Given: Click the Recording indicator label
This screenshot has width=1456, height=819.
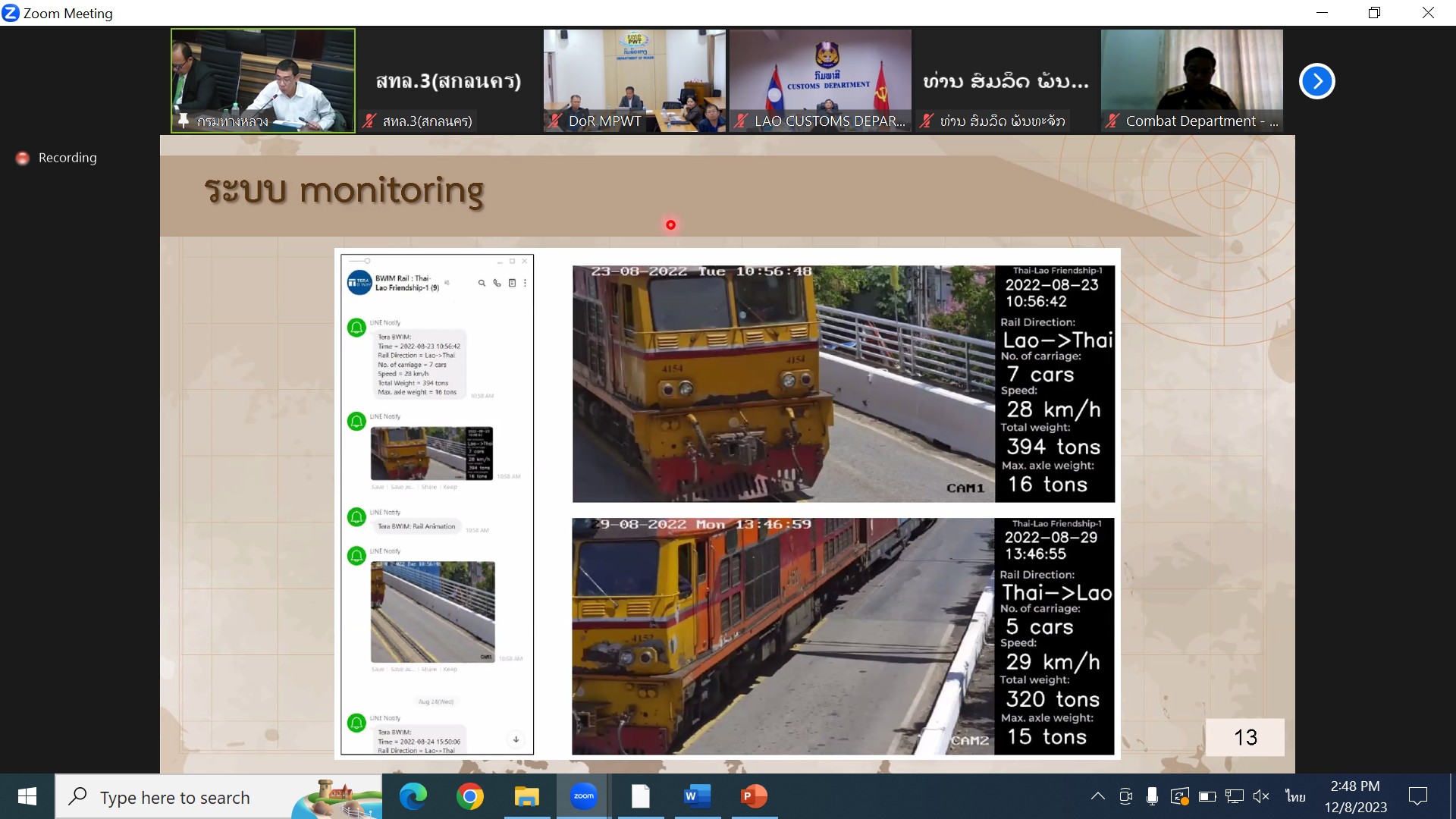Looking at the screenshot, I should pos(67,158).
